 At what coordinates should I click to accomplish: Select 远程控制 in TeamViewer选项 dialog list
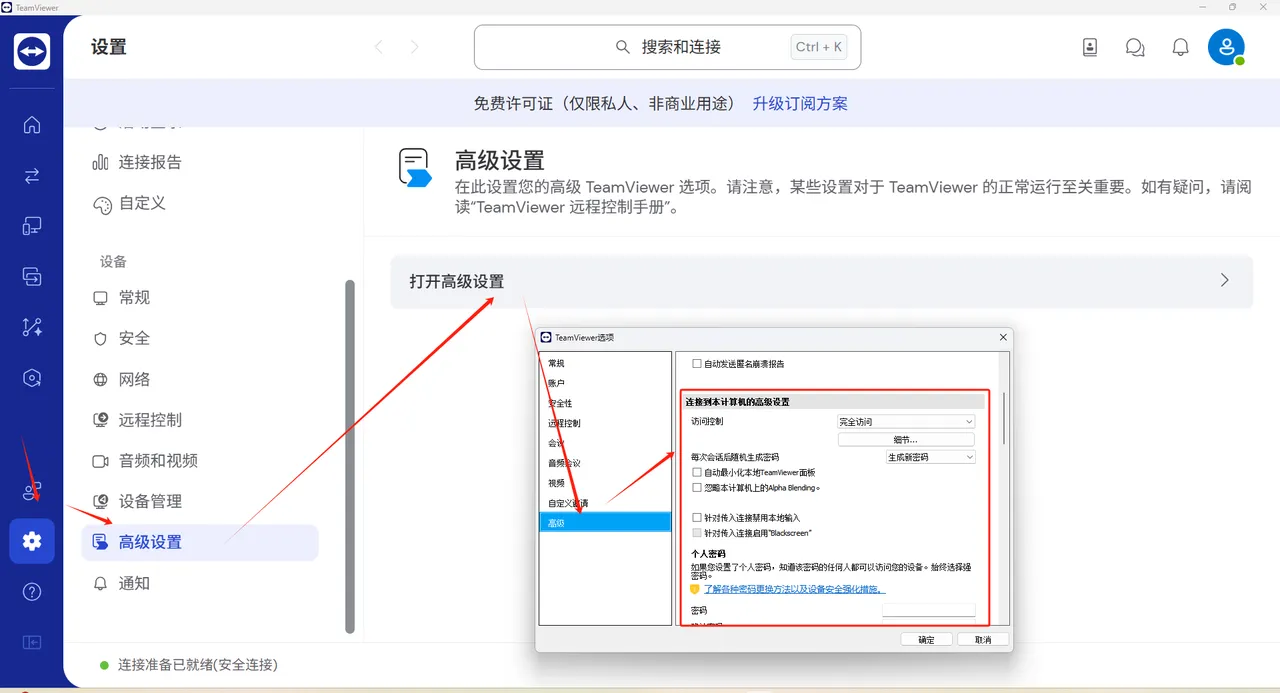point(604,423)
